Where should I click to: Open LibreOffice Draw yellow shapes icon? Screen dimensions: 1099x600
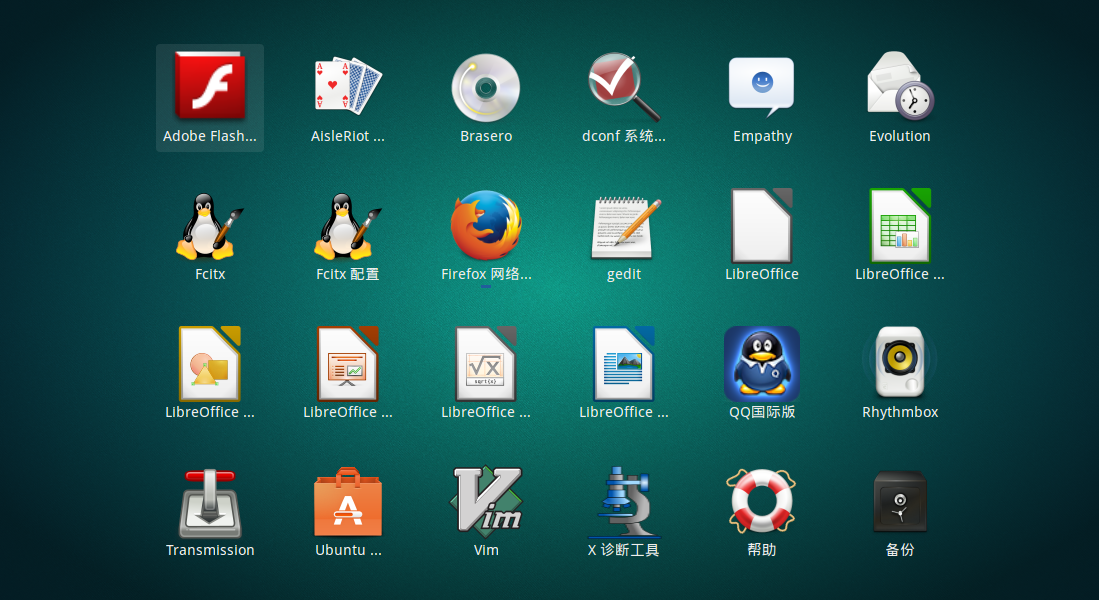pos(210,364)
